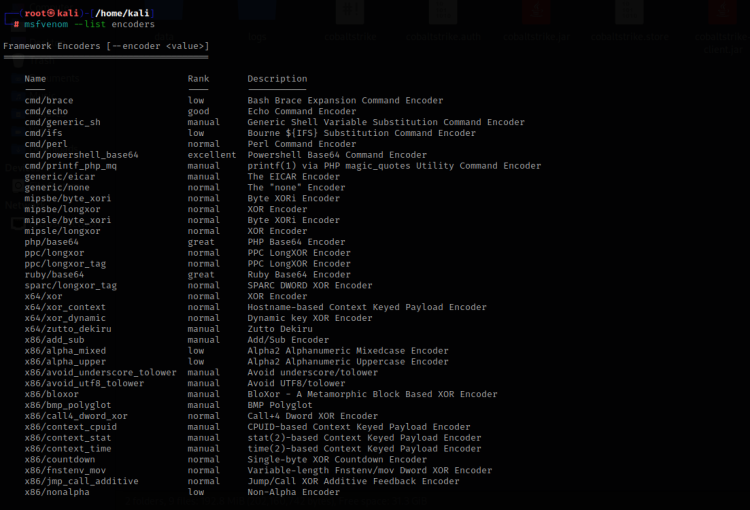Select the 'cmd/printf_php_mq' encoder name
The height and width of the screenshot is (510, 750).
71,166
